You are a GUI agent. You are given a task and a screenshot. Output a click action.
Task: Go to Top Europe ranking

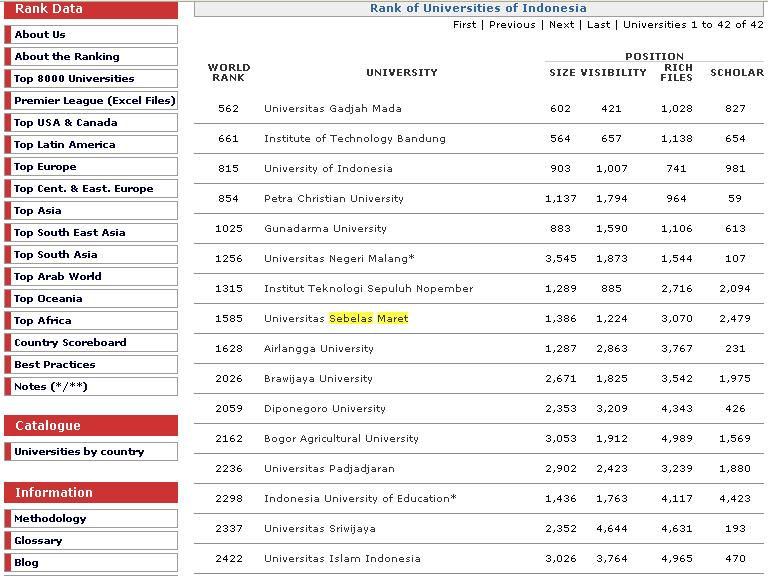(91, 167)
